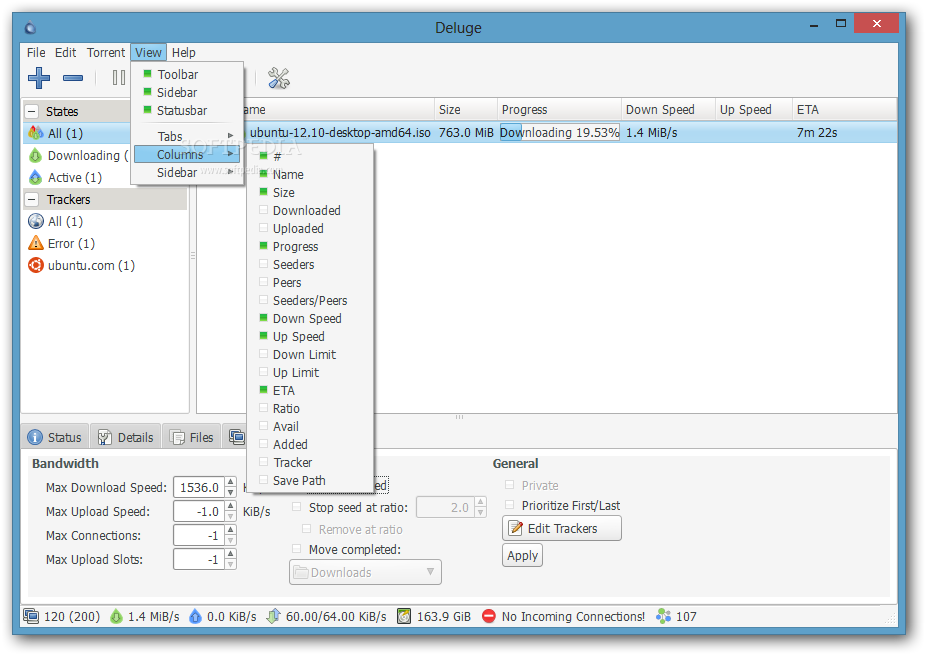
Task: Click the Edit Trackers button
Action: pos(562,529)
